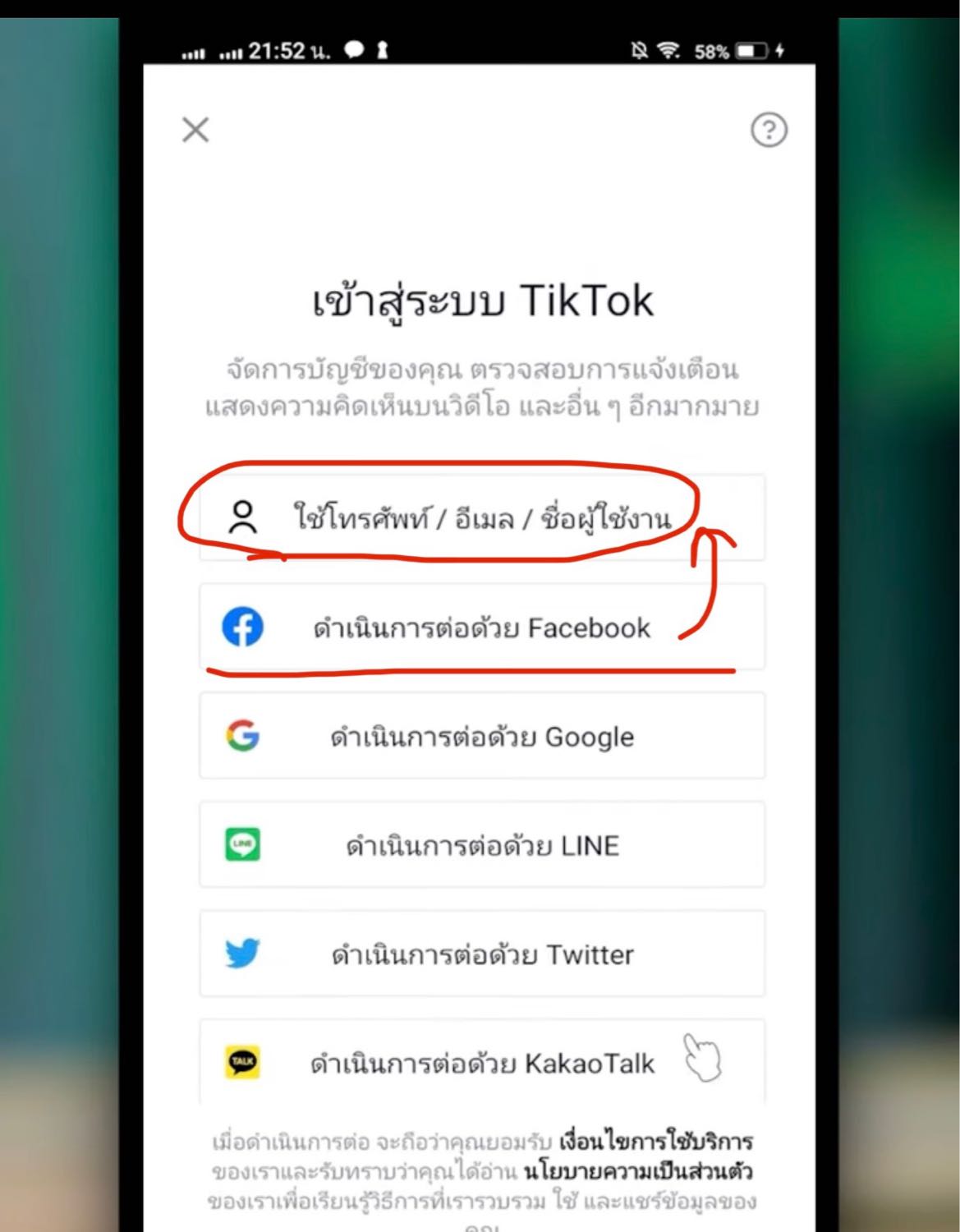This screenshot has width=960, height=1232.
Task: Tap the person icon for phone login
Action: click(x=242, y=517)
